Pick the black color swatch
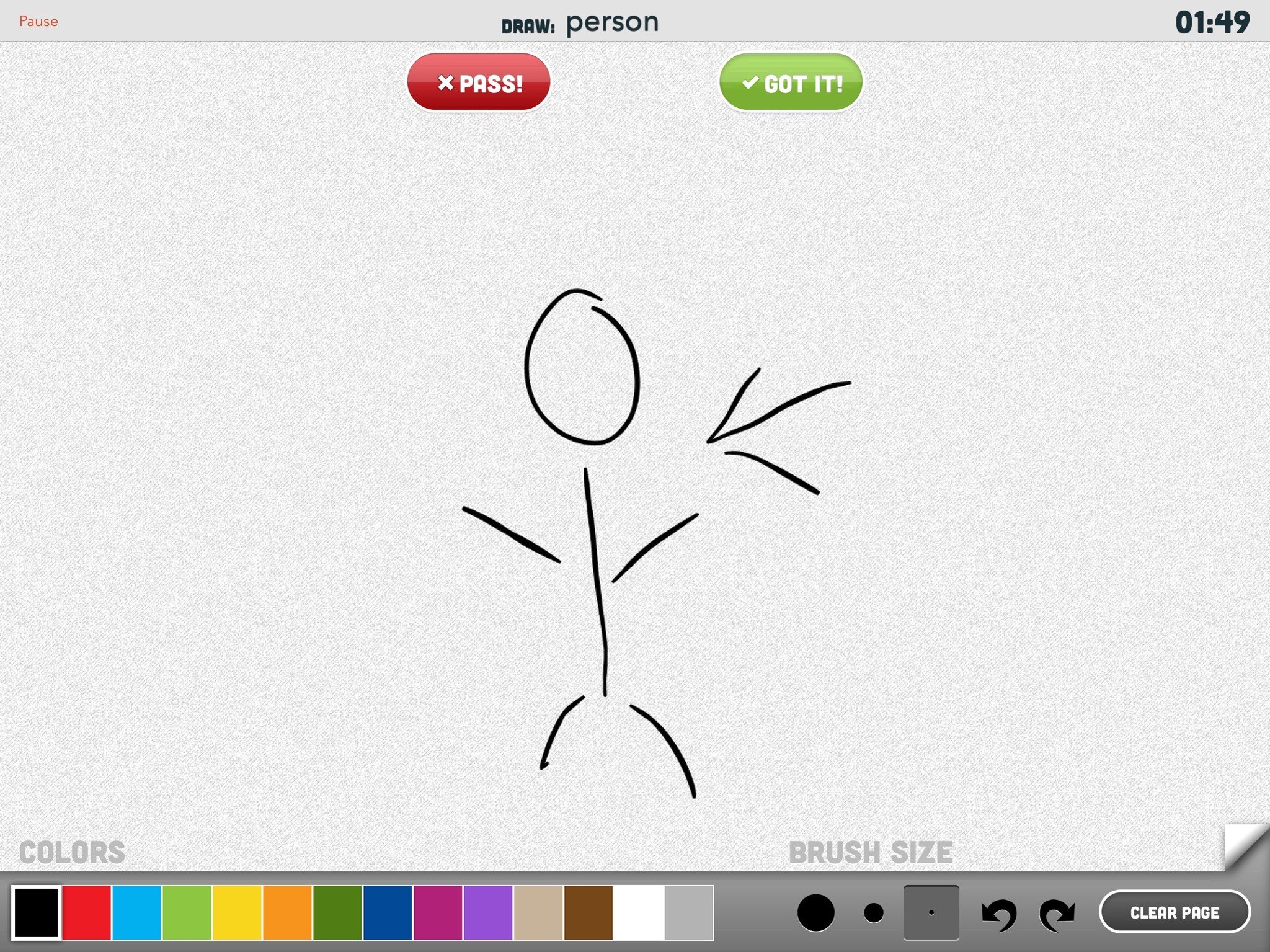The width and height of the screenshot is (1270, 952). [37, 912]
